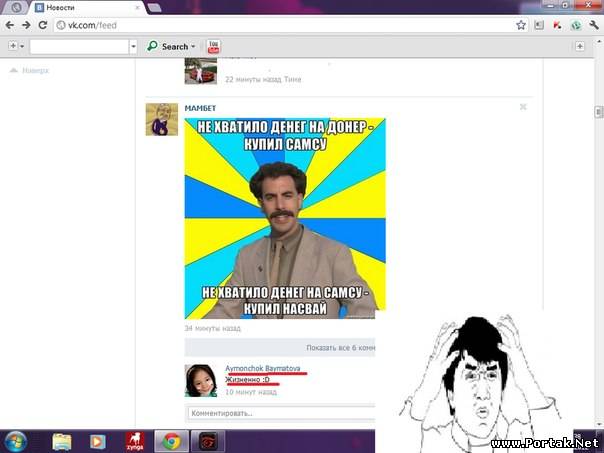Expand the toolbar search box dropdown
This screenshot has height=453, width=604.
pos(133,47)
